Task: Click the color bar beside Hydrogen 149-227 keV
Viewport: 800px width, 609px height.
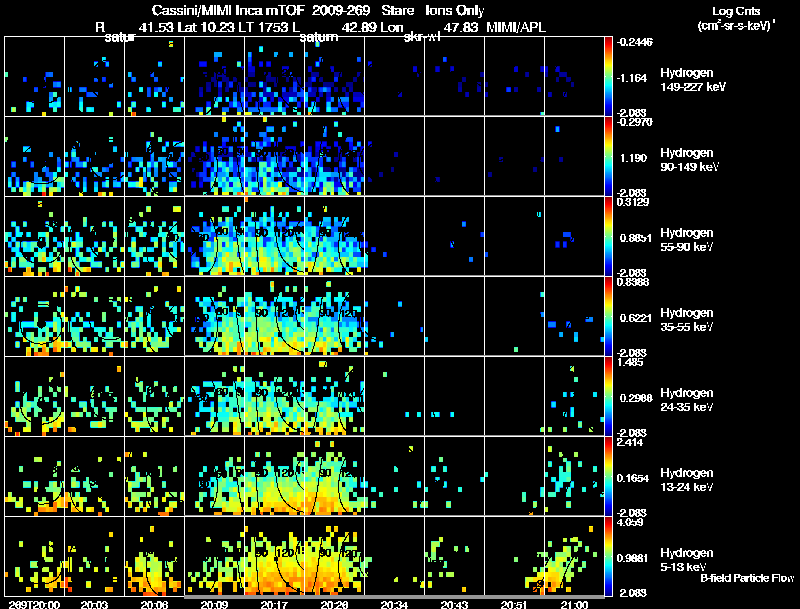Action: click(608, 76)
